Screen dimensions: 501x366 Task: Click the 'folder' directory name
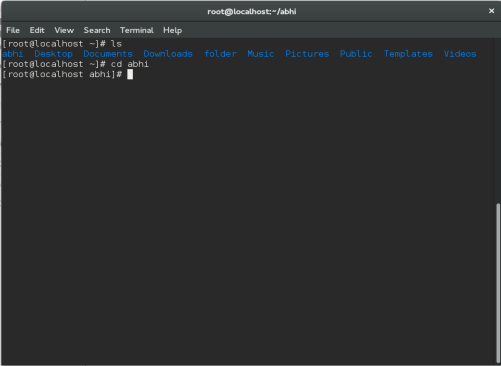click(x=220, y=54)
